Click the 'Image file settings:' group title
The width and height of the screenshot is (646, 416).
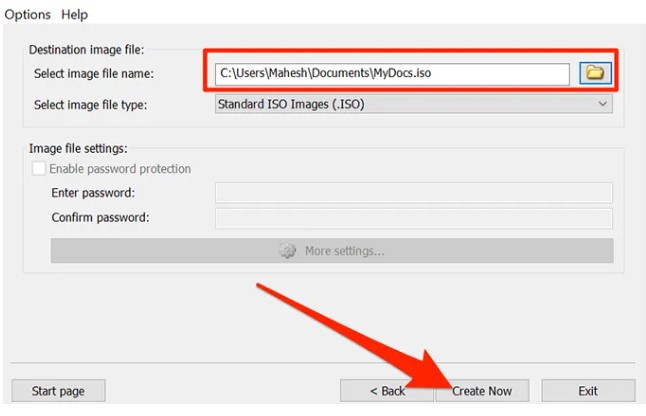coord(78,148)
